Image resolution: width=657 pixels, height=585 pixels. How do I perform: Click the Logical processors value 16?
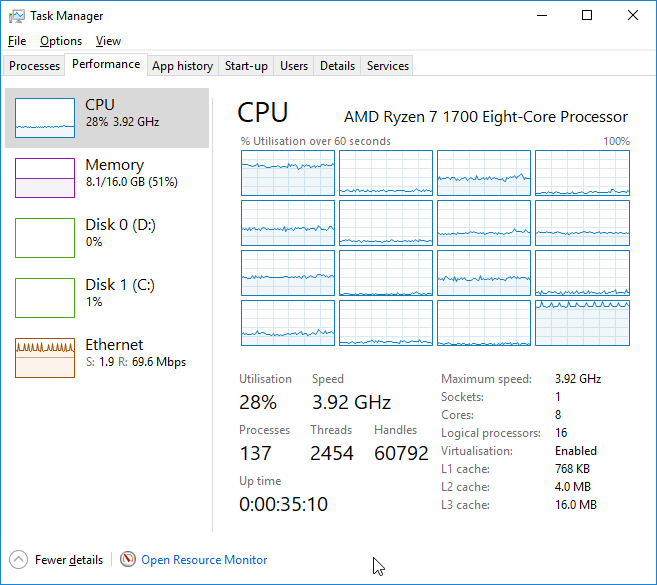click(x=561, y=433)
